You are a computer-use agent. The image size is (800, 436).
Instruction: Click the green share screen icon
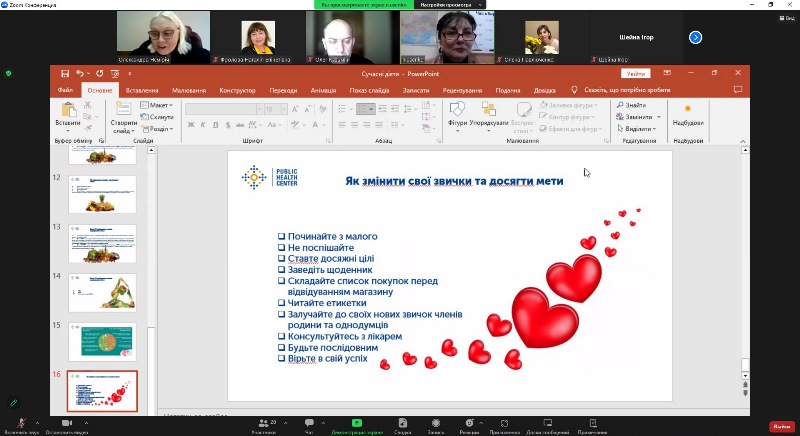point(357,423)
